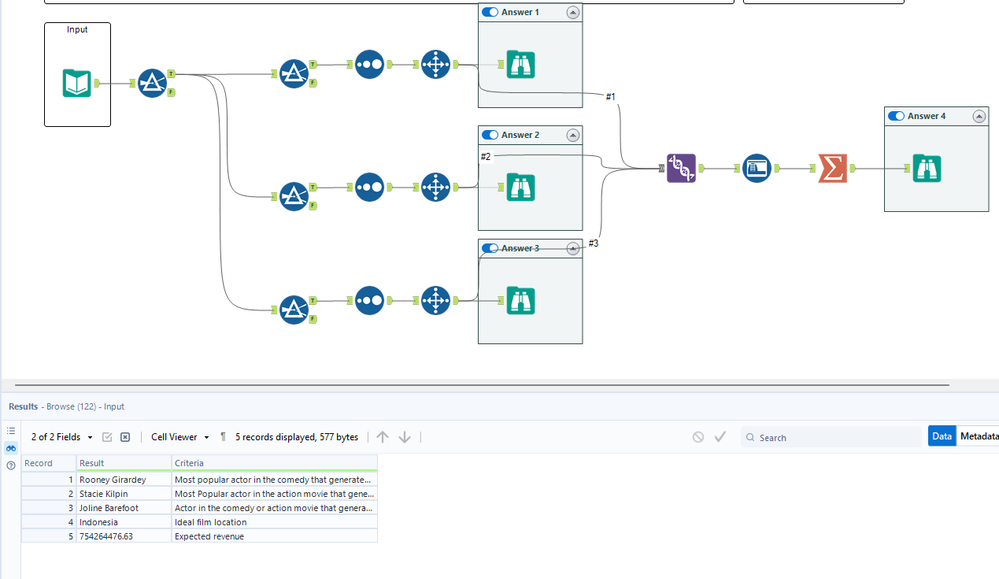Switch off the Answer 4 container
Viewport: 999px width, 579px height.
[x=896, y=116]
